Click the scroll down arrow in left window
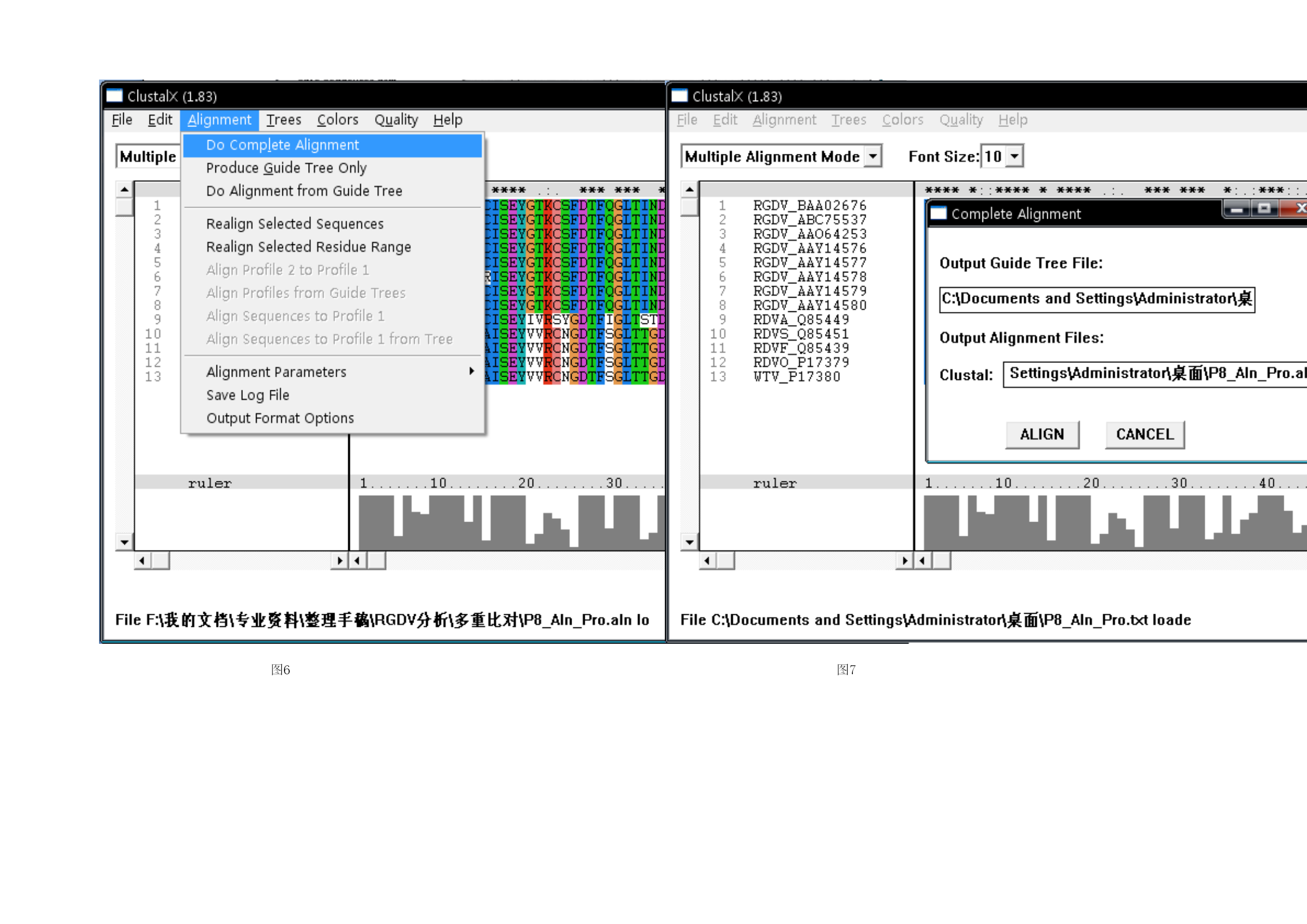The width and height of the screenshot is (1307, 924). tap(124, 542)
